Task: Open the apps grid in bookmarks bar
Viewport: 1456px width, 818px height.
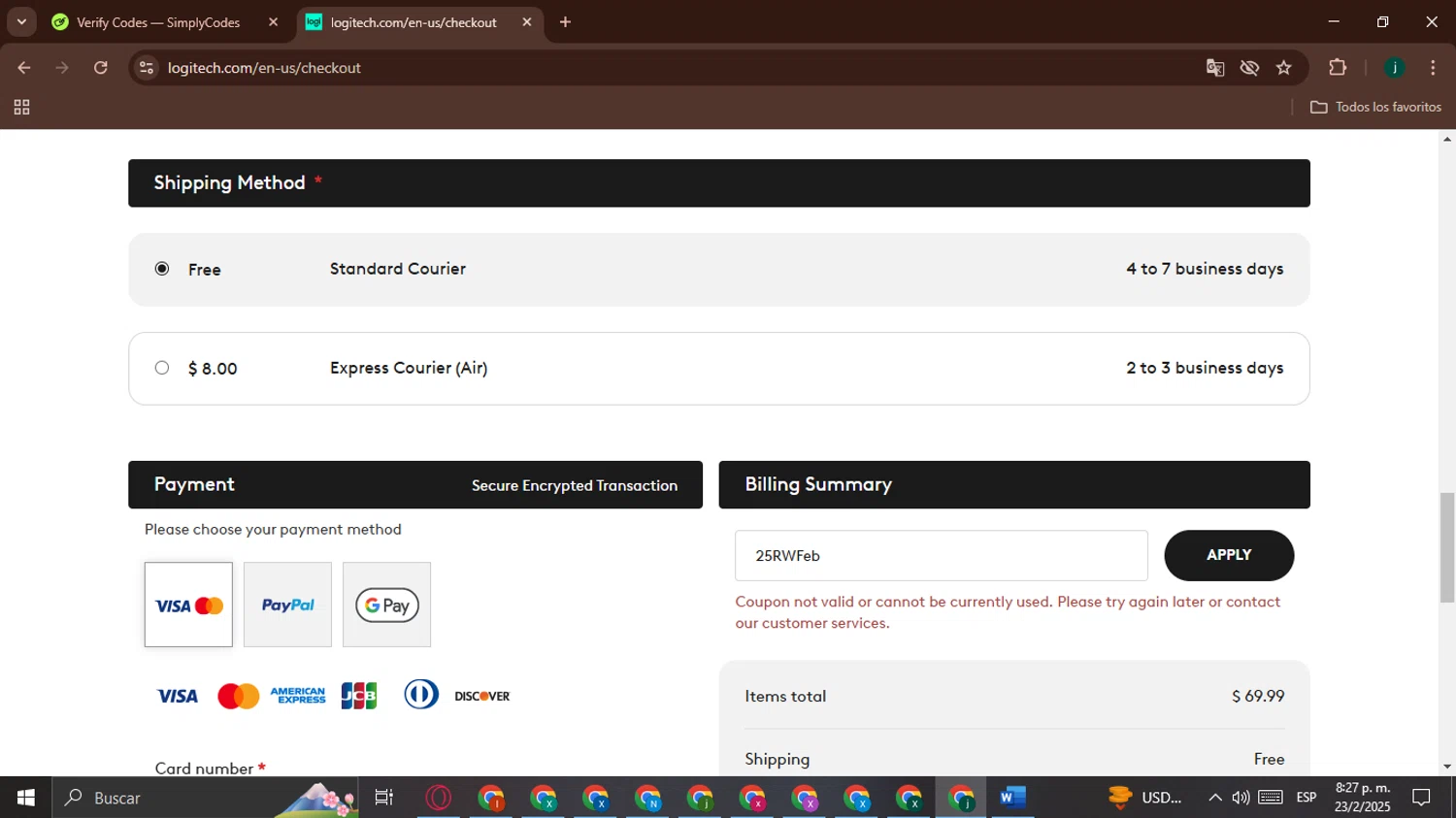Action: click(x=21, y=108)
